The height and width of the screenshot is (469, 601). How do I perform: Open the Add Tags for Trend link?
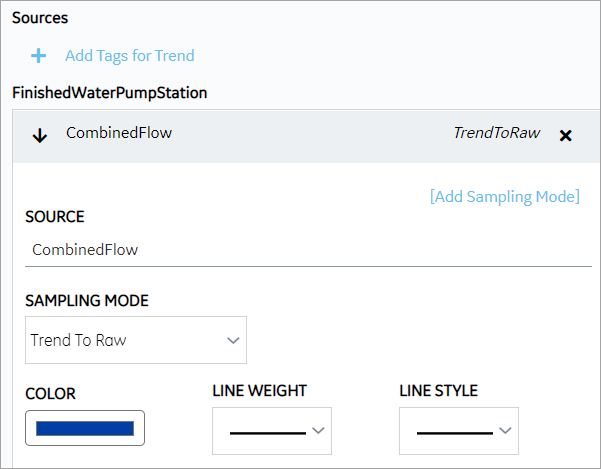click(130, 56)
